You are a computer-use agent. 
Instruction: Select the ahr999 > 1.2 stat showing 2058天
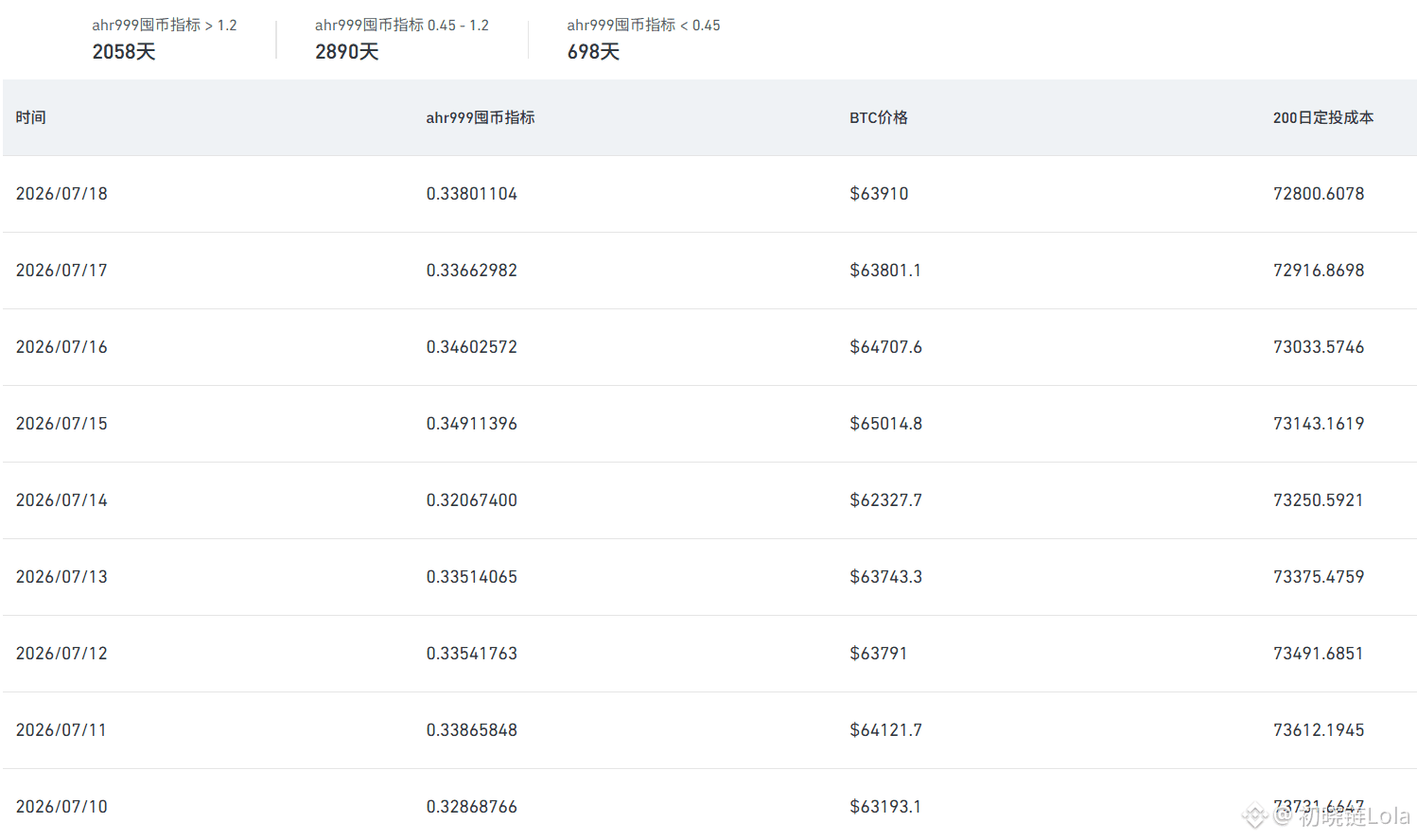click(165, 39)
